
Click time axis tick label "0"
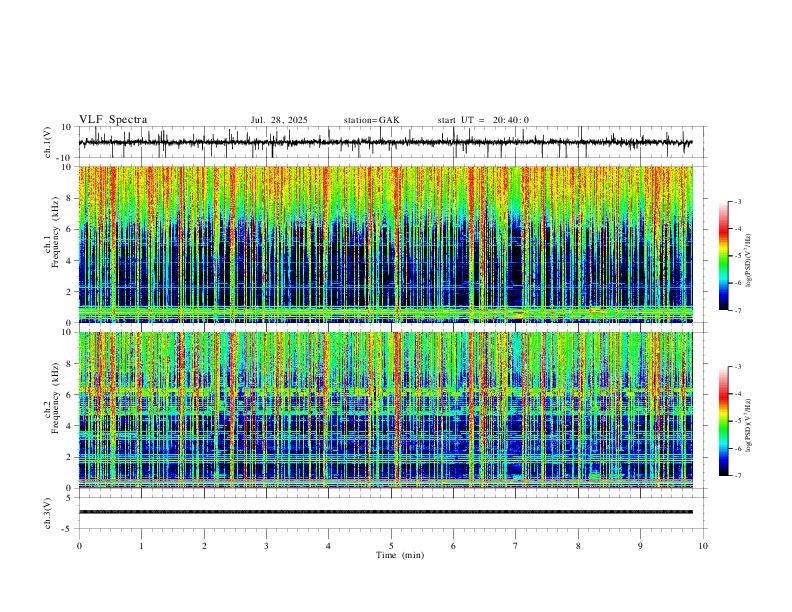point(79,546)
